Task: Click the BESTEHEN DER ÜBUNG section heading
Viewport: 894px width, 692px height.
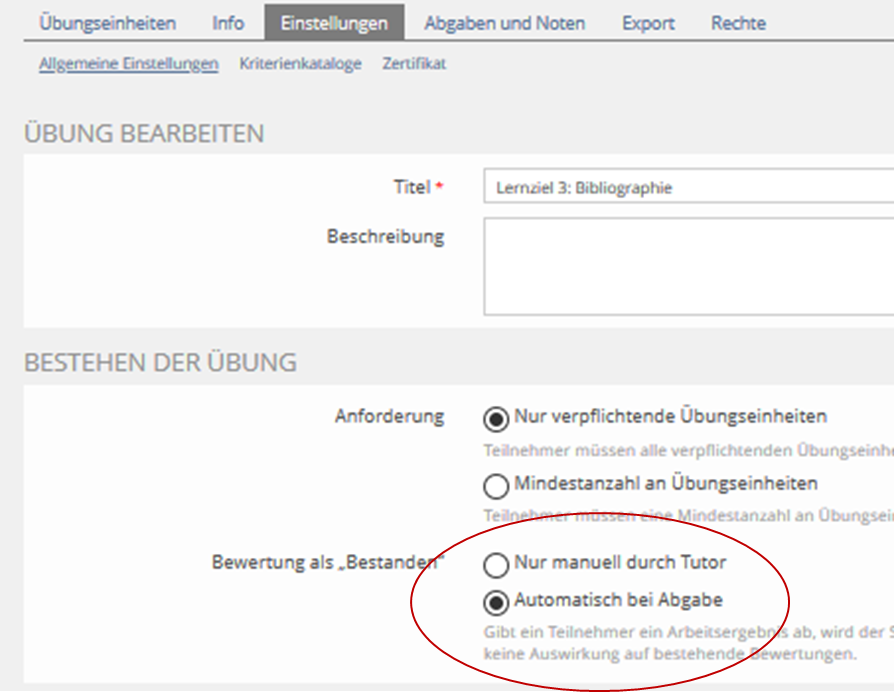Action: tap(160, 361)
